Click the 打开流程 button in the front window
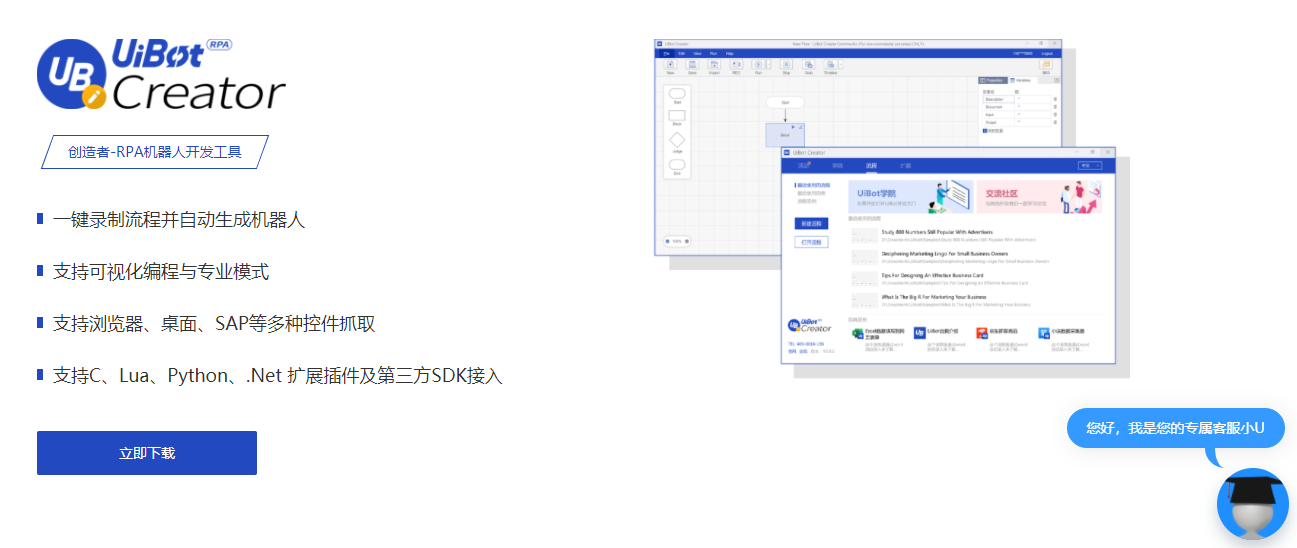Viewport: 1297px width, 548px height. pyautogui.click(x=811, y=242)
